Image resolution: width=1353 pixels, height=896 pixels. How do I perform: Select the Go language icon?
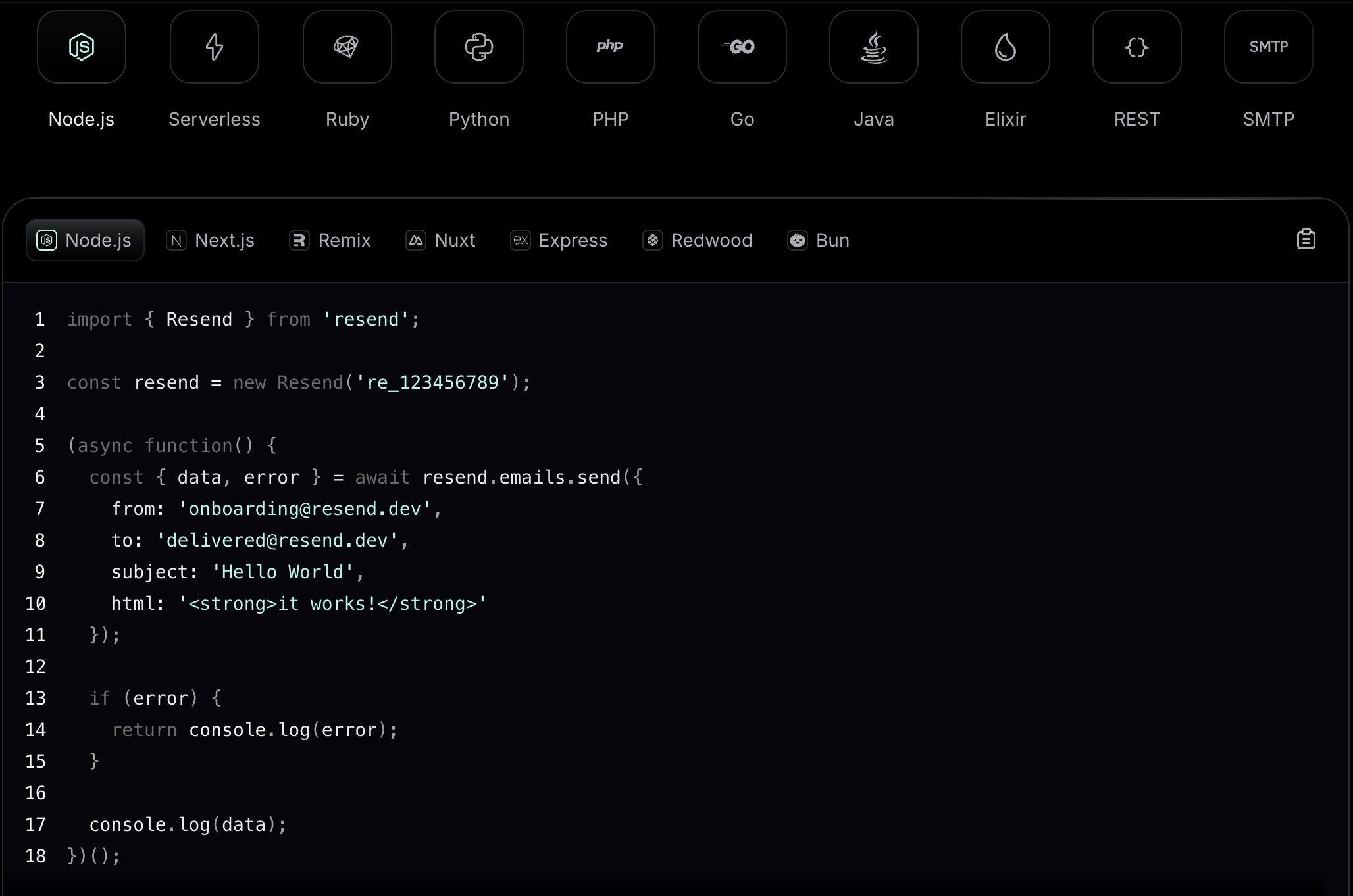[742, 47]
